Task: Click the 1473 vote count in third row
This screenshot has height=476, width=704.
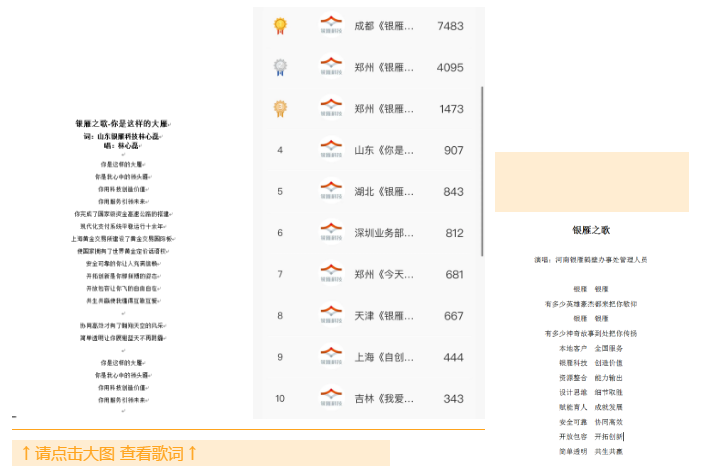Action: [x=451, y=108]
